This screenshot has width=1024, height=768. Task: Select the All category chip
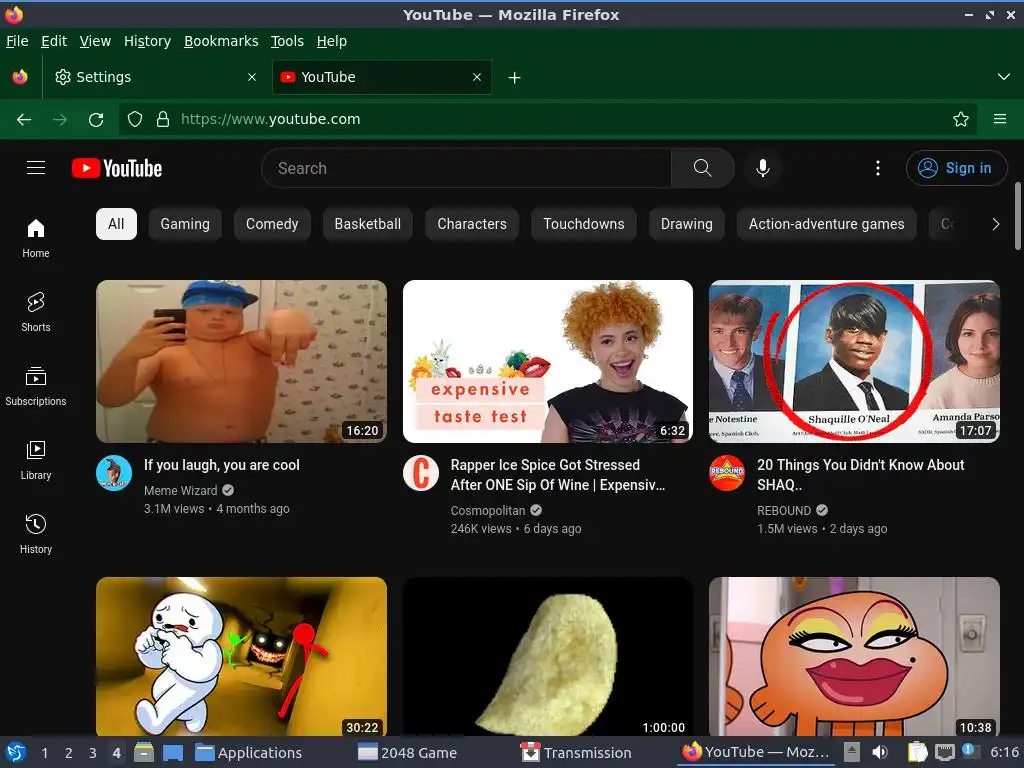[116, 224]
